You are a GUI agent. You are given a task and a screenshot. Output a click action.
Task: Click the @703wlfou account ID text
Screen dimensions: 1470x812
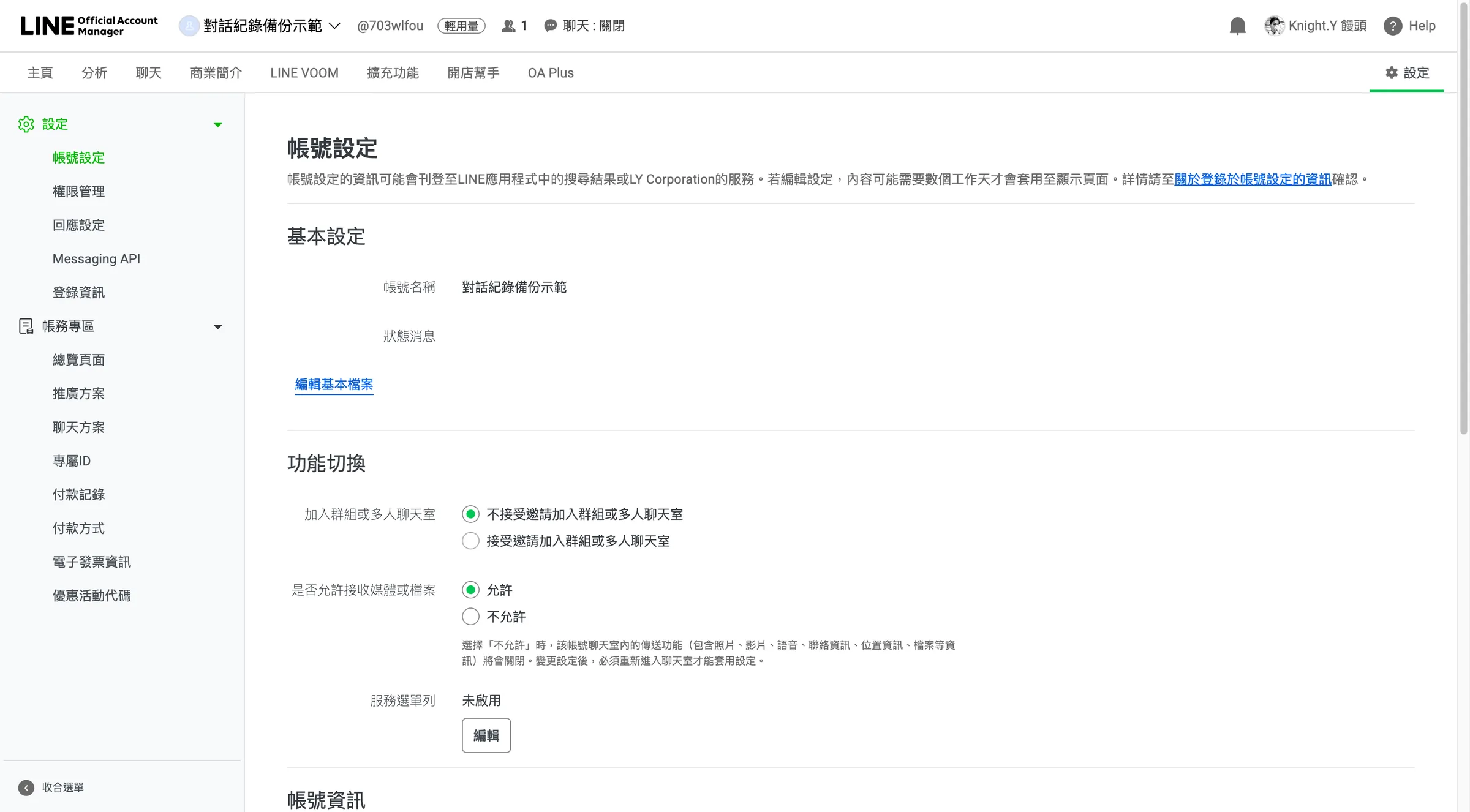coord(390,26)
